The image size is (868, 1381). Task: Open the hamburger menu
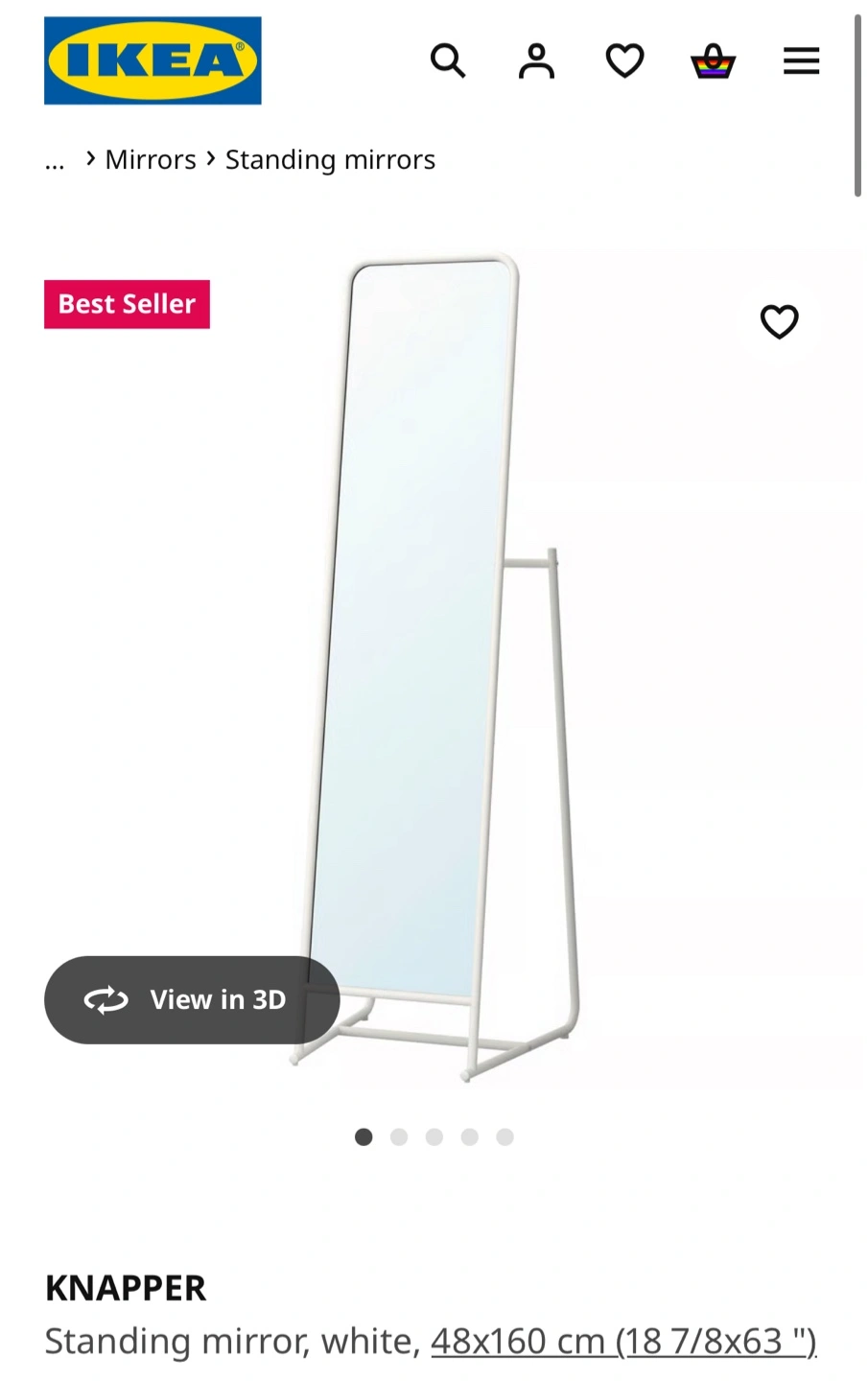coord(801,61)
